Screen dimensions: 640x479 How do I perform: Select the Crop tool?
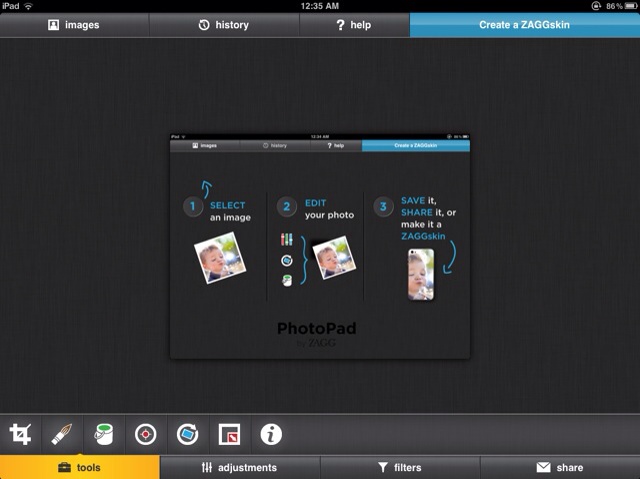(x=20, y=434)
